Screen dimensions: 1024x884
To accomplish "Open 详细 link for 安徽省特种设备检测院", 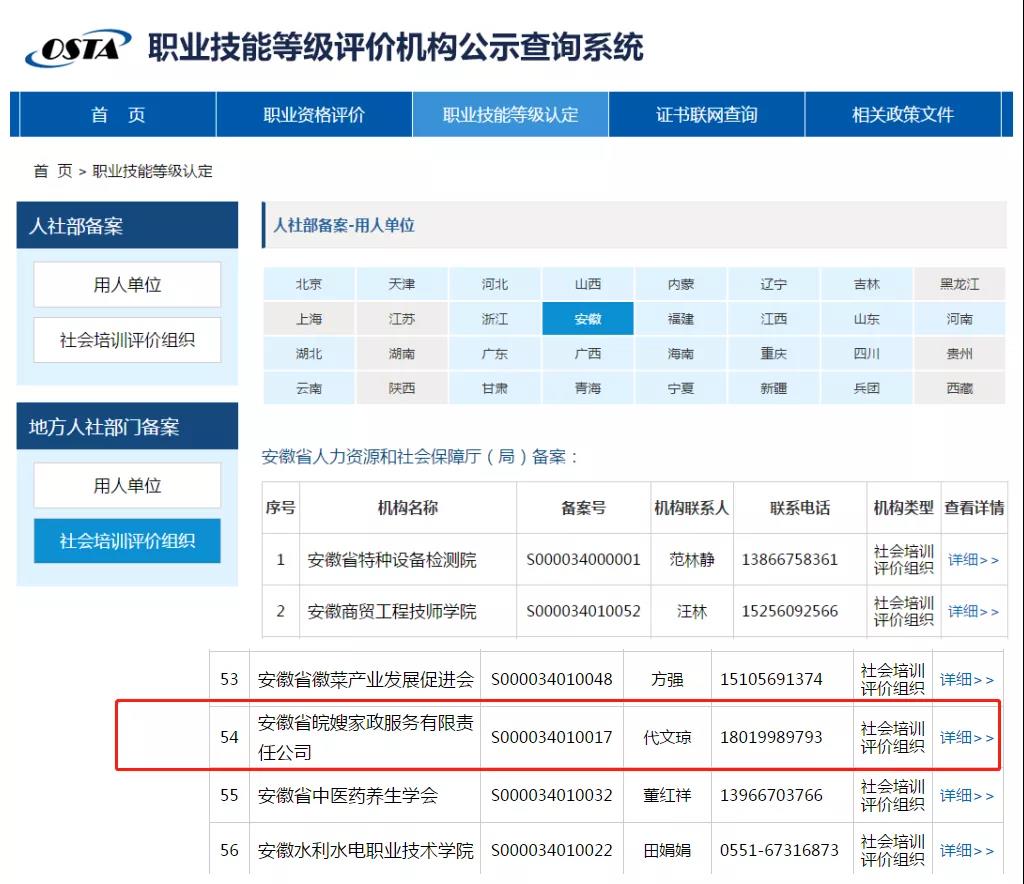I will (x=973, y=560).
